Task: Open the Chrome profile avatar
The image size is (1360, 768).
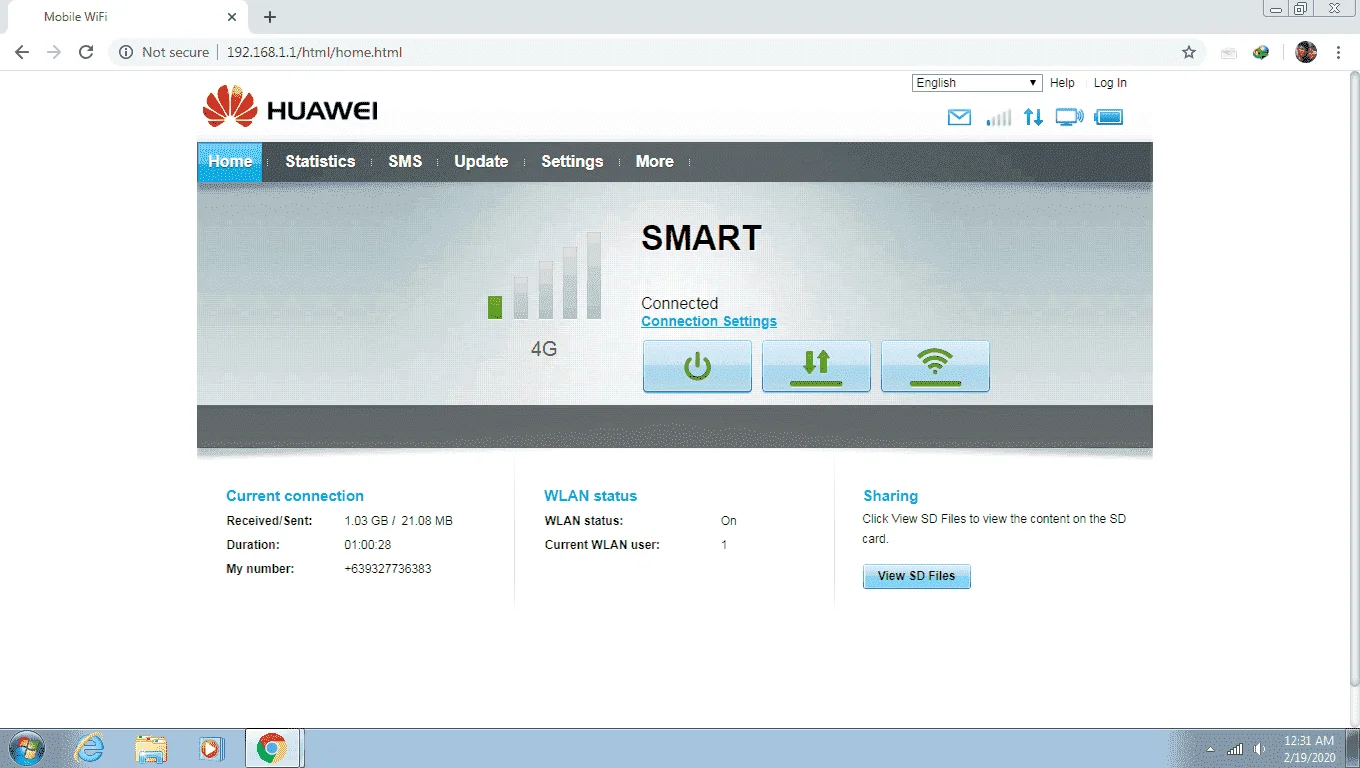Action: 1306,52
